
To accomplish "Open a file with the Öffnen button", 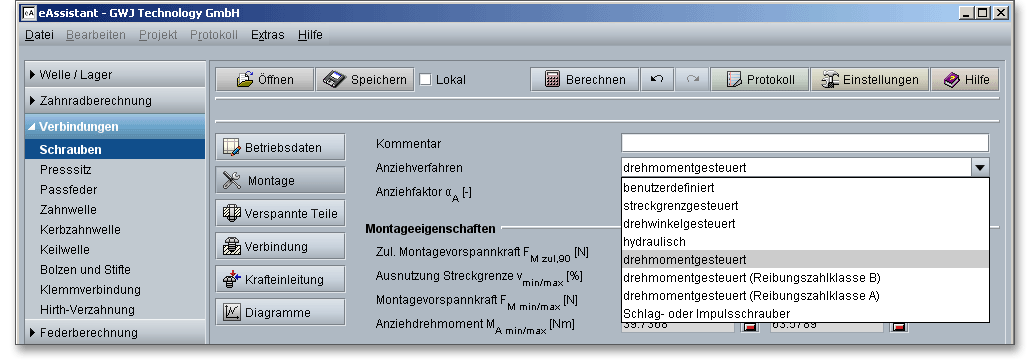I will click(x=265, y=79).
